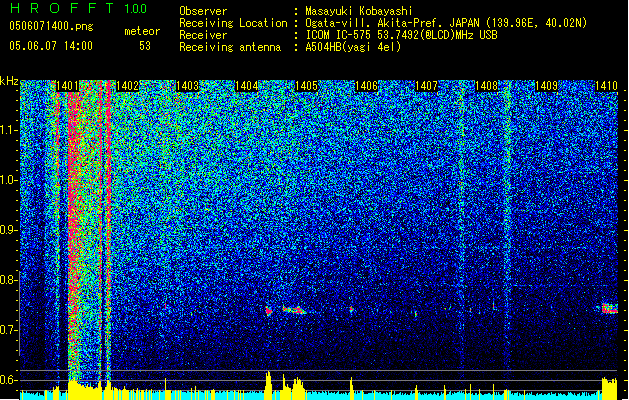Click the meteor label
Viewport: 629px width, 400px height.
click(x=142, y=31)
